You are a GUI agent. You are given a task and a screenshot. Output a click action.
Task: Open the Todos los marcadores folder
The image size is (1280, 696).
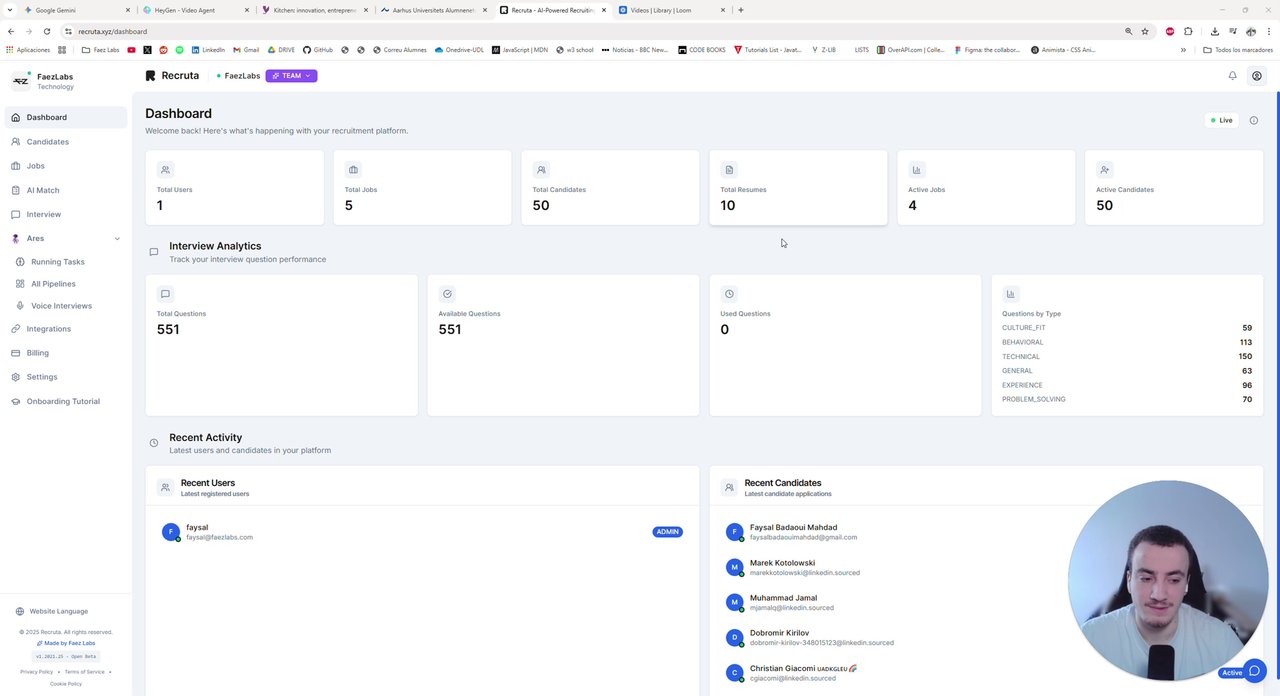click(1238, 49)
